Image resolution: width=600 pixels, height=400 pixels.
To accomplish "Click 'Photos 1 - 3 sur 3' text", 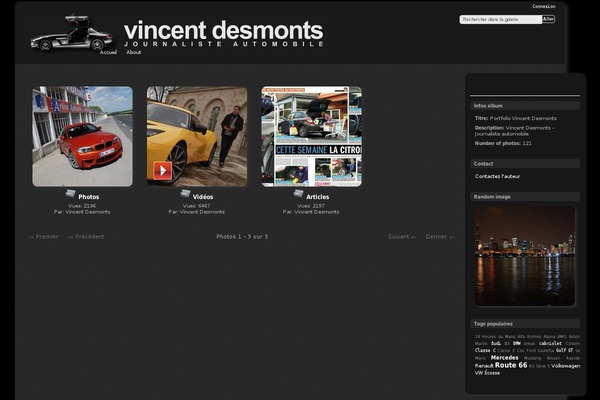I will (x=242, y=237).
